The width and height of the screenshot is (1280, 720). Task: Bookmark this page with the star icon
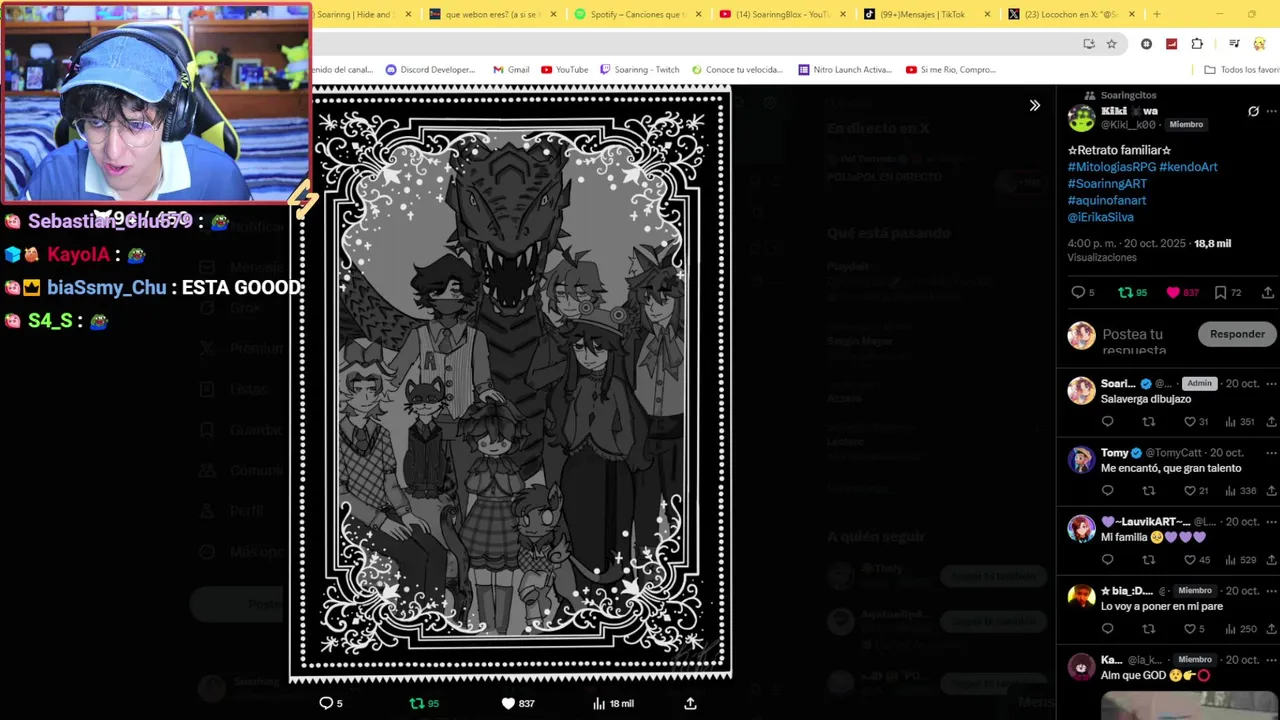tap(1112, 44)
